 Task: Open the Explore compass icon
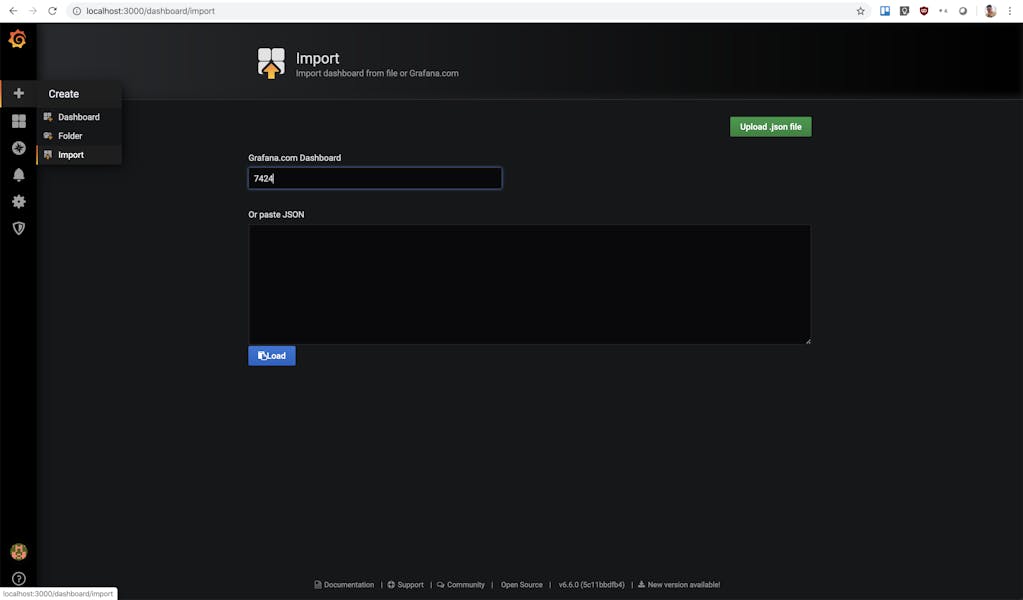[x=18, y=148]
